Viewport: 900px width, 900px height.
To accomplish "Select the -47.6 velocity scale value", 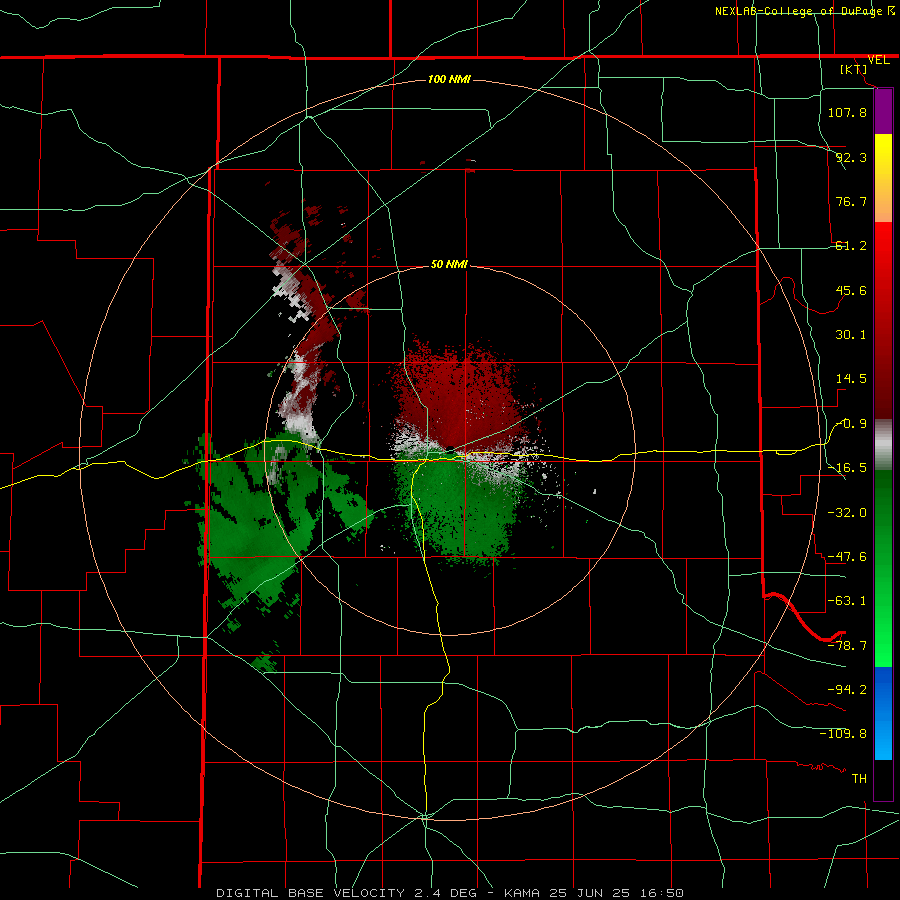I will 847,557.
